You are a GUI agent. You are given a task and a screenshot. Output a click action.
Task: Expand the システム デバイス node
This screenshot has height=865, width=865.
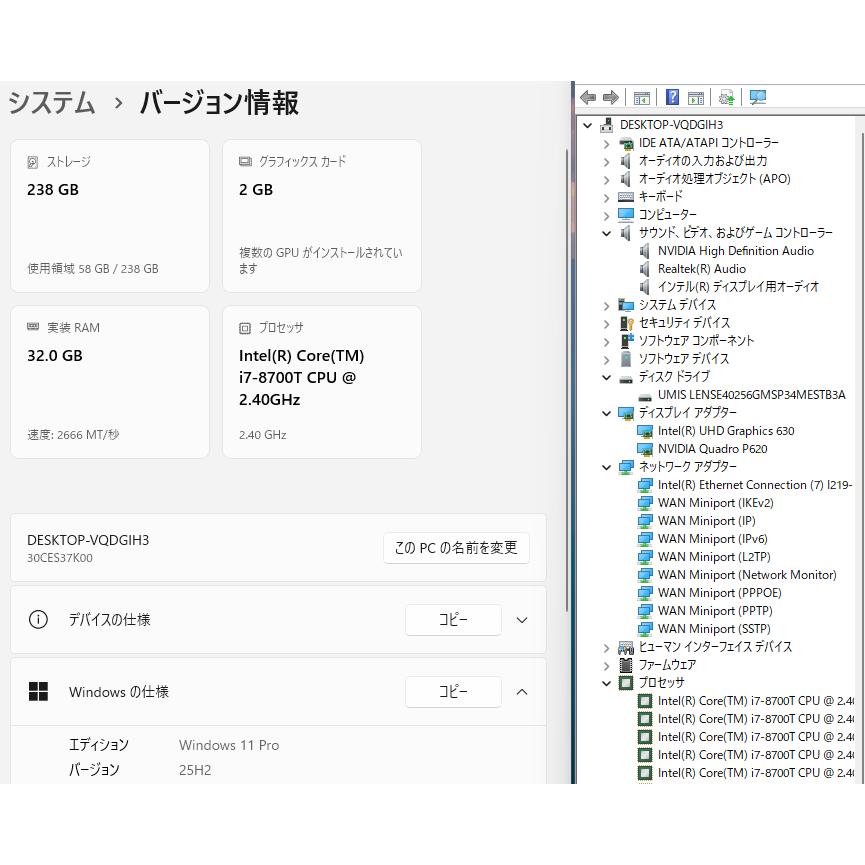point(607,306)
